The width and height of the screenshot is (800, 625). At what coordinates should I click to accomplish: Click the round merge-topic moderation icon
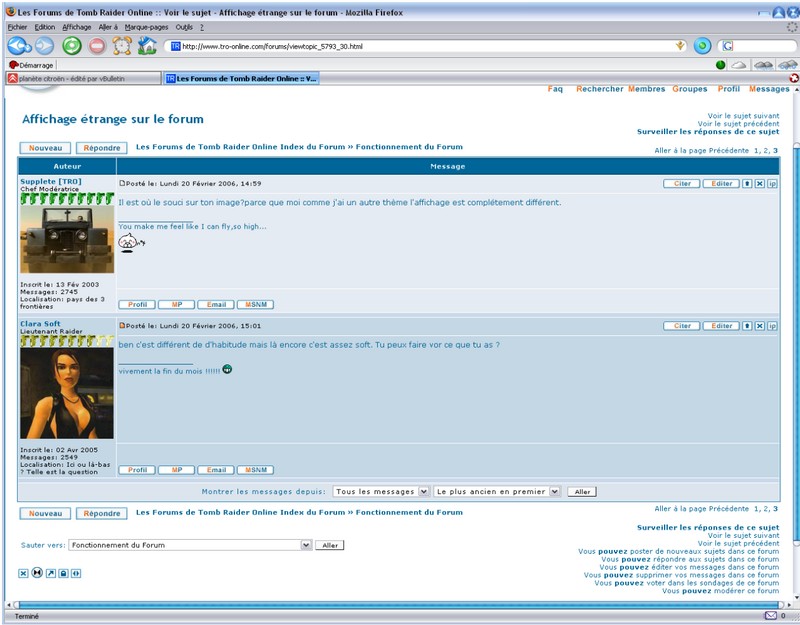click(37, 572)
